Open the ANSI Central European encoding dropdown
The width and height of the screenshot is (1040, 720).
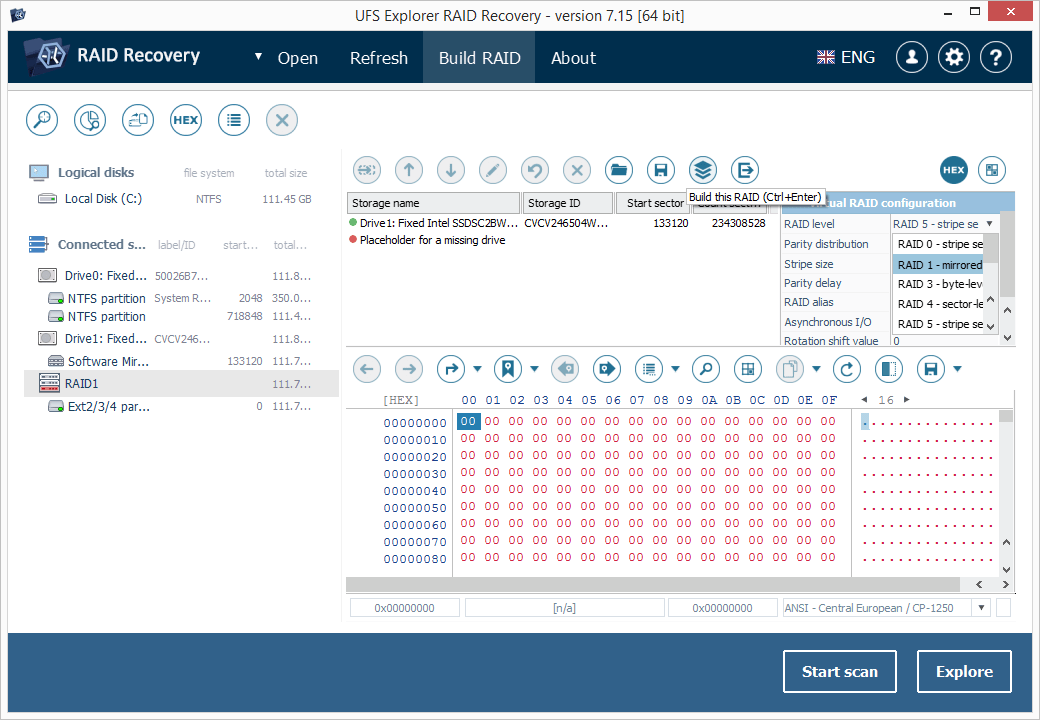pos(981,608)
